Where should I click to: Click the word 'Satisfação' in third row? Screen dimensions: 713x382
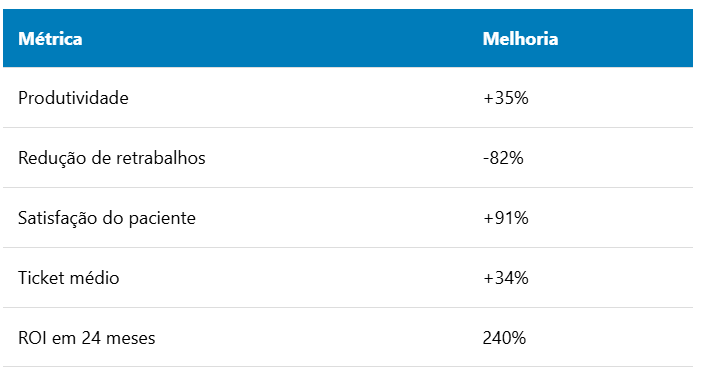[57, 218]
